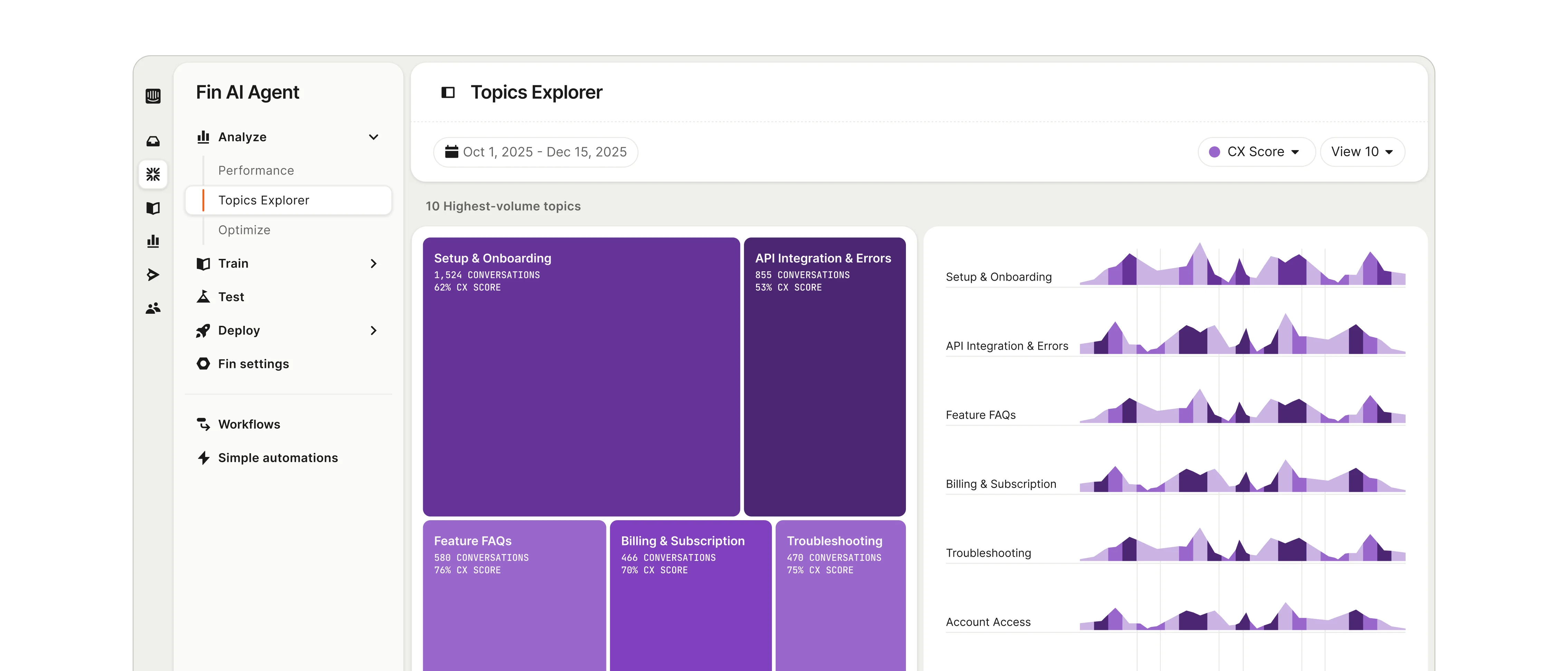1568x671 pixels.
Task: Open the Inbox from the left rail
Action: pos(153,140)
